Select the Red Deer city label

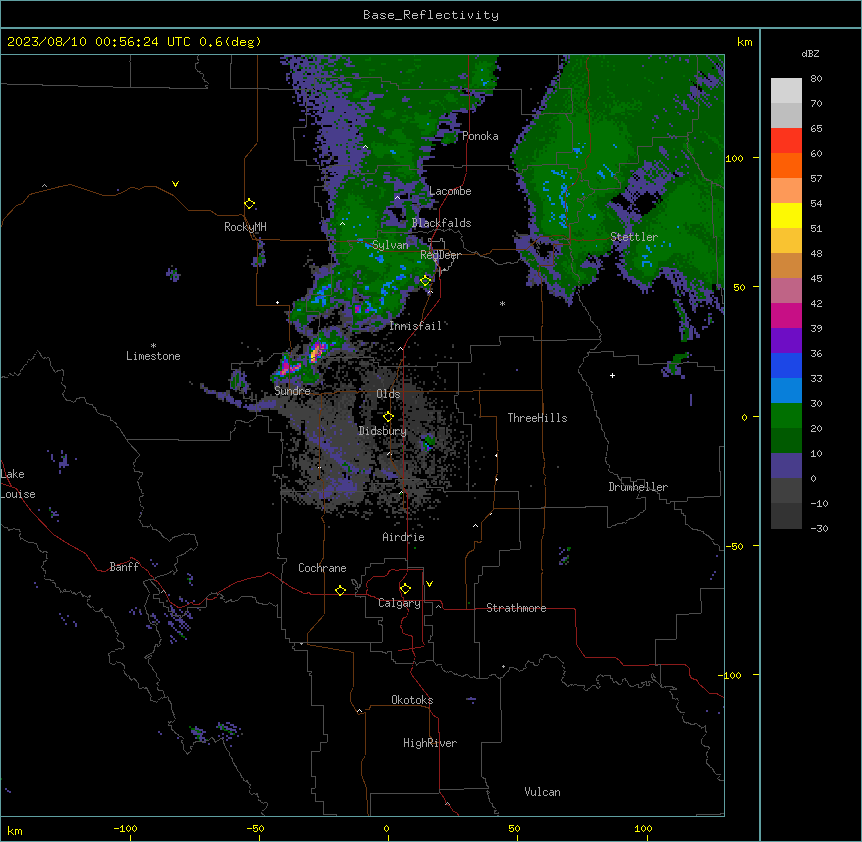pyautogui.click(x=440, y=255)
